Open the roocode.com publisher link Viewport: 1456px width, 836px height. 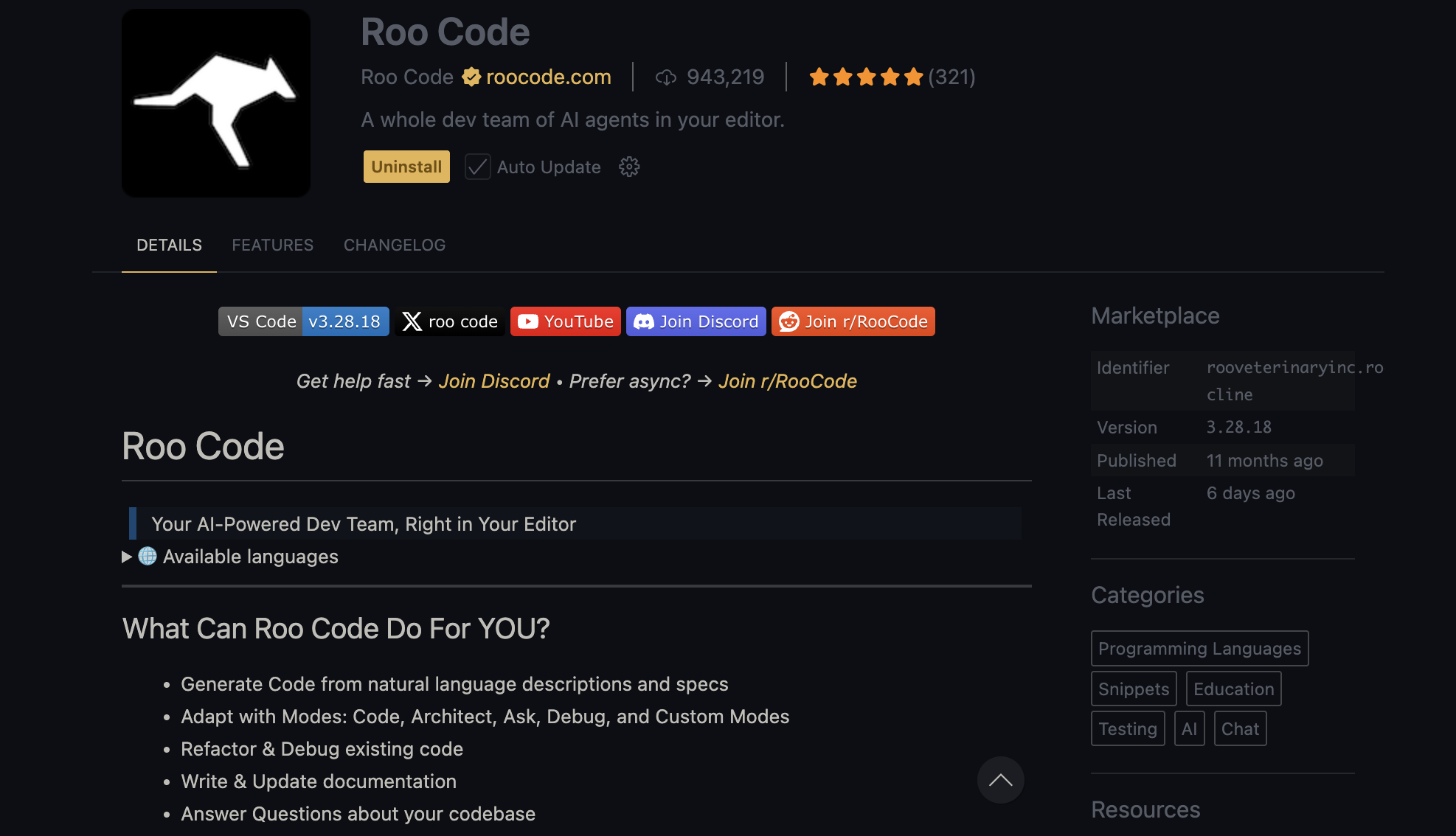click(x=548, y=77)
